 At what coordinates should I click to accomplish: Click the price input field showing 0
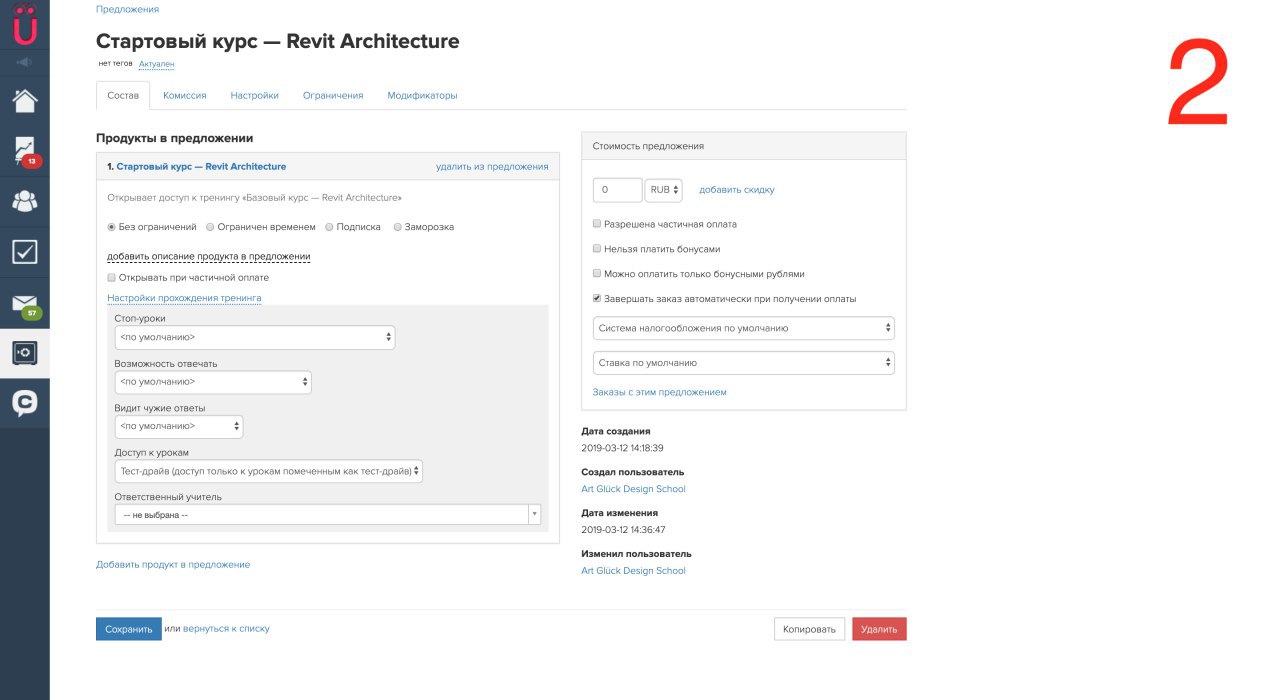pos(617,190)
